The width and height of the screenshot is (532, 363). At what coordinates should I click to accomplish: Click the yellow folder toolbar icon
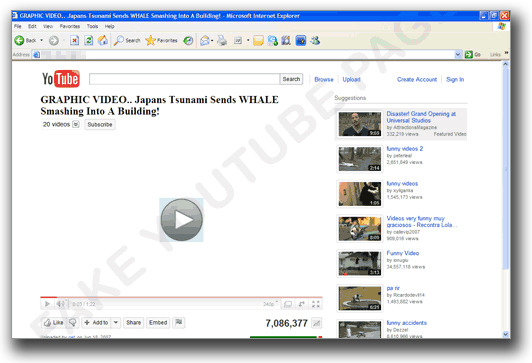pos(258,41)
